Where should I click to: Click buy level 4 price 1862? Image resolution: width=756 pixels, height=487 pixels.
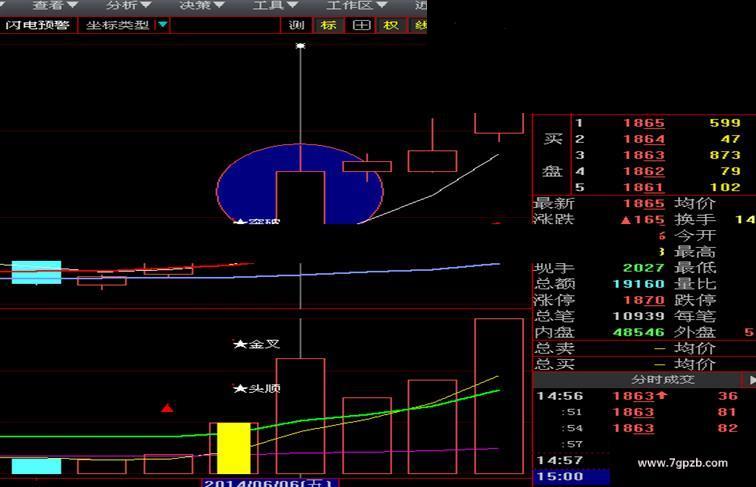[x=644, y=171]
